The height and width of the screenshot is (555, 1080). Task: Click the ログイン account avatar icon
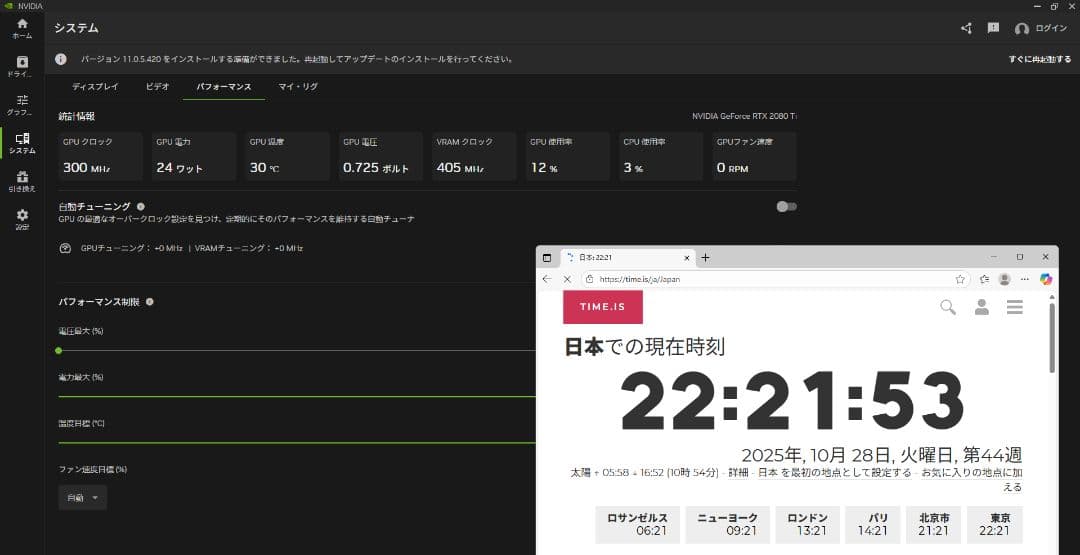[1021, 29]
